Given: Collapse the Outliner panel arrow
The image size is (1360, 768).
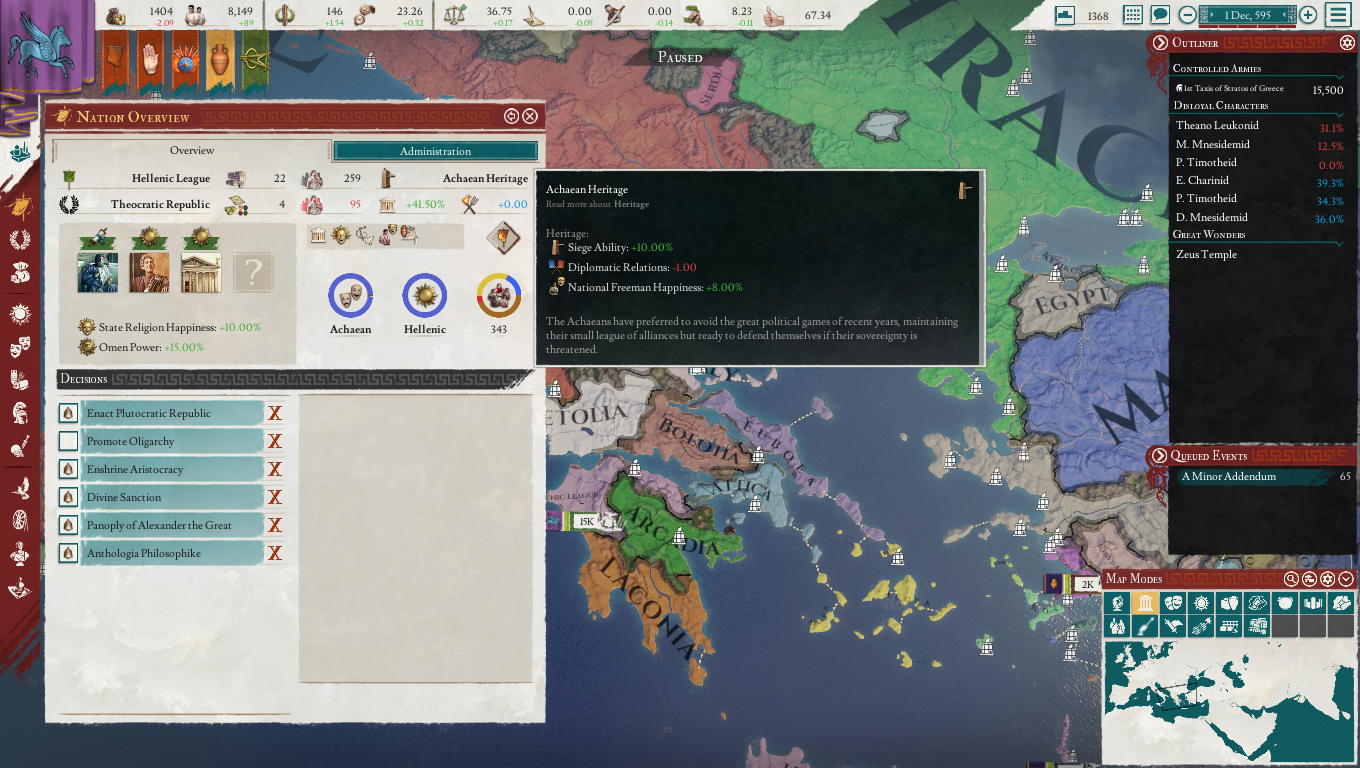Looking at the screenshot, I should (x=1160, y=43).
